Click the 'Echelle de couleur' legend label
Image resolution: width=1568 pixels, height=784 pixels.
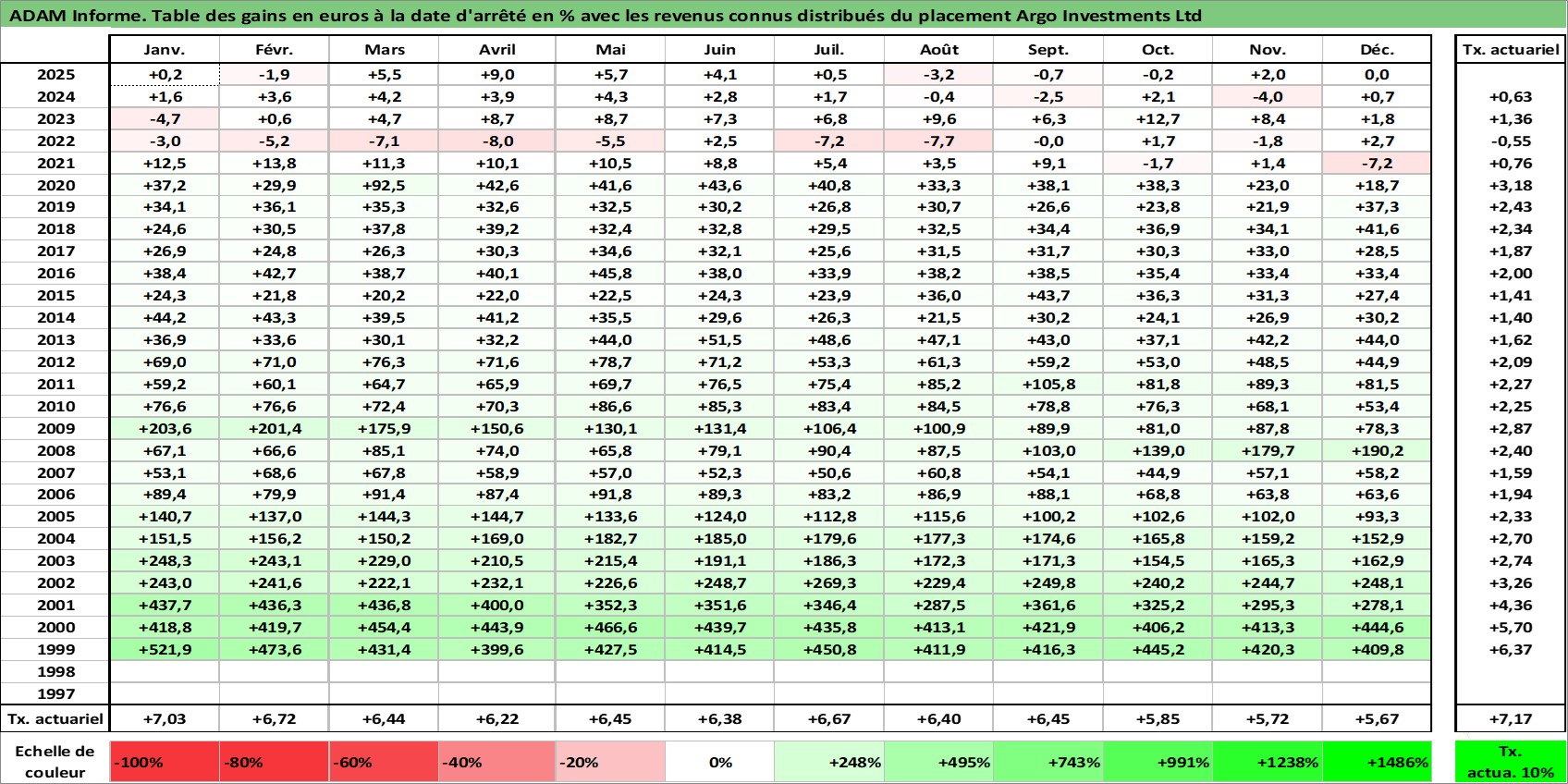(x=55, y=762)
